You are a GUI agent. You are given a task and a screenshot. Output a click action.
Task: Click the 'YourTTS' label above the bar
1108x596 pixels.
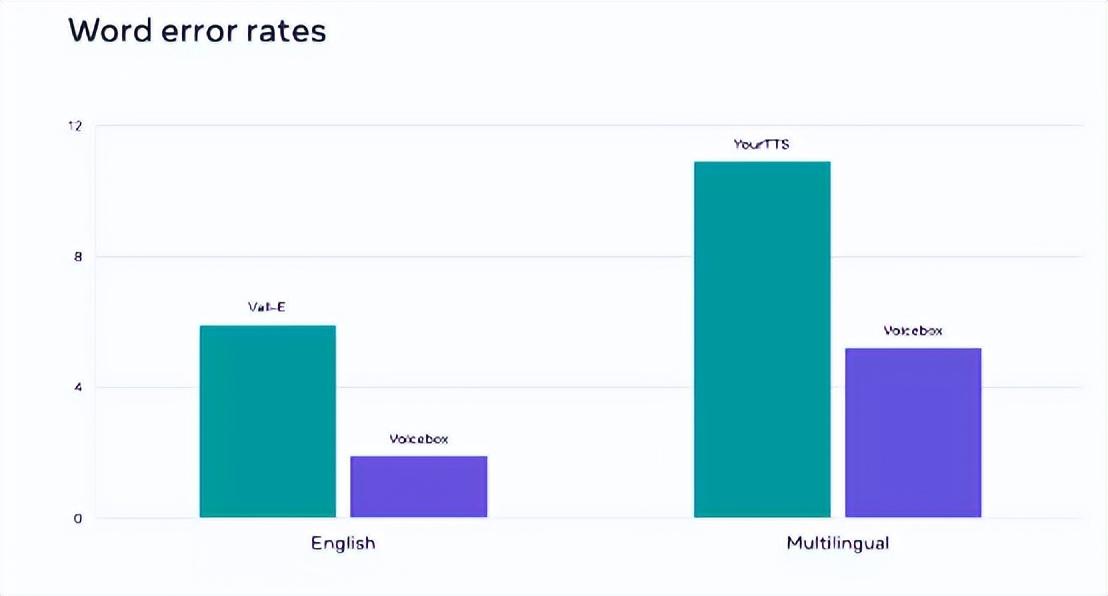click(x=761, y=144)
